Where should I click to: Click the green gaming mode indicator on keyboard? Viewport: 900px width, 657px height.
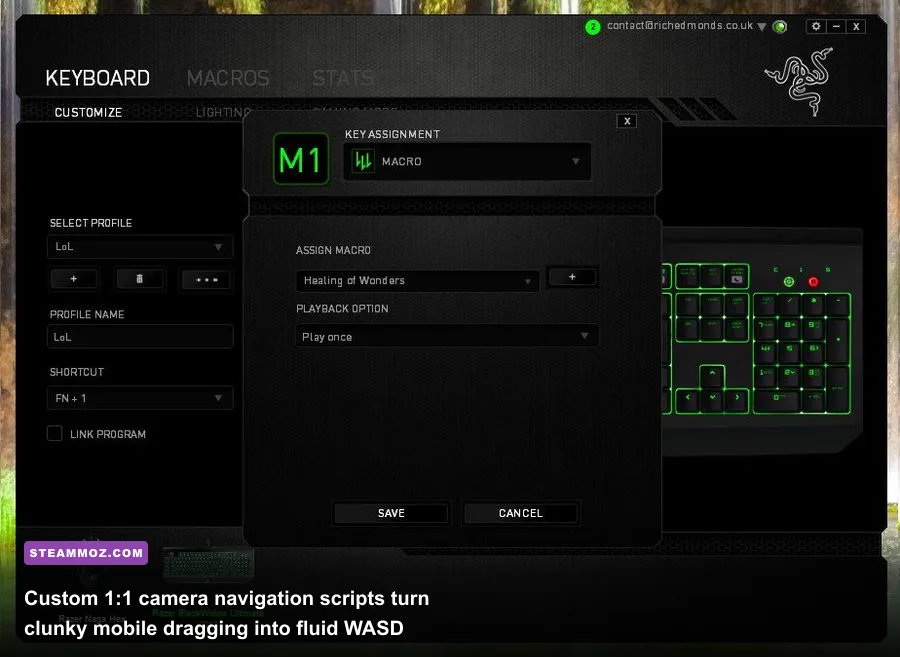click(789, 282)
